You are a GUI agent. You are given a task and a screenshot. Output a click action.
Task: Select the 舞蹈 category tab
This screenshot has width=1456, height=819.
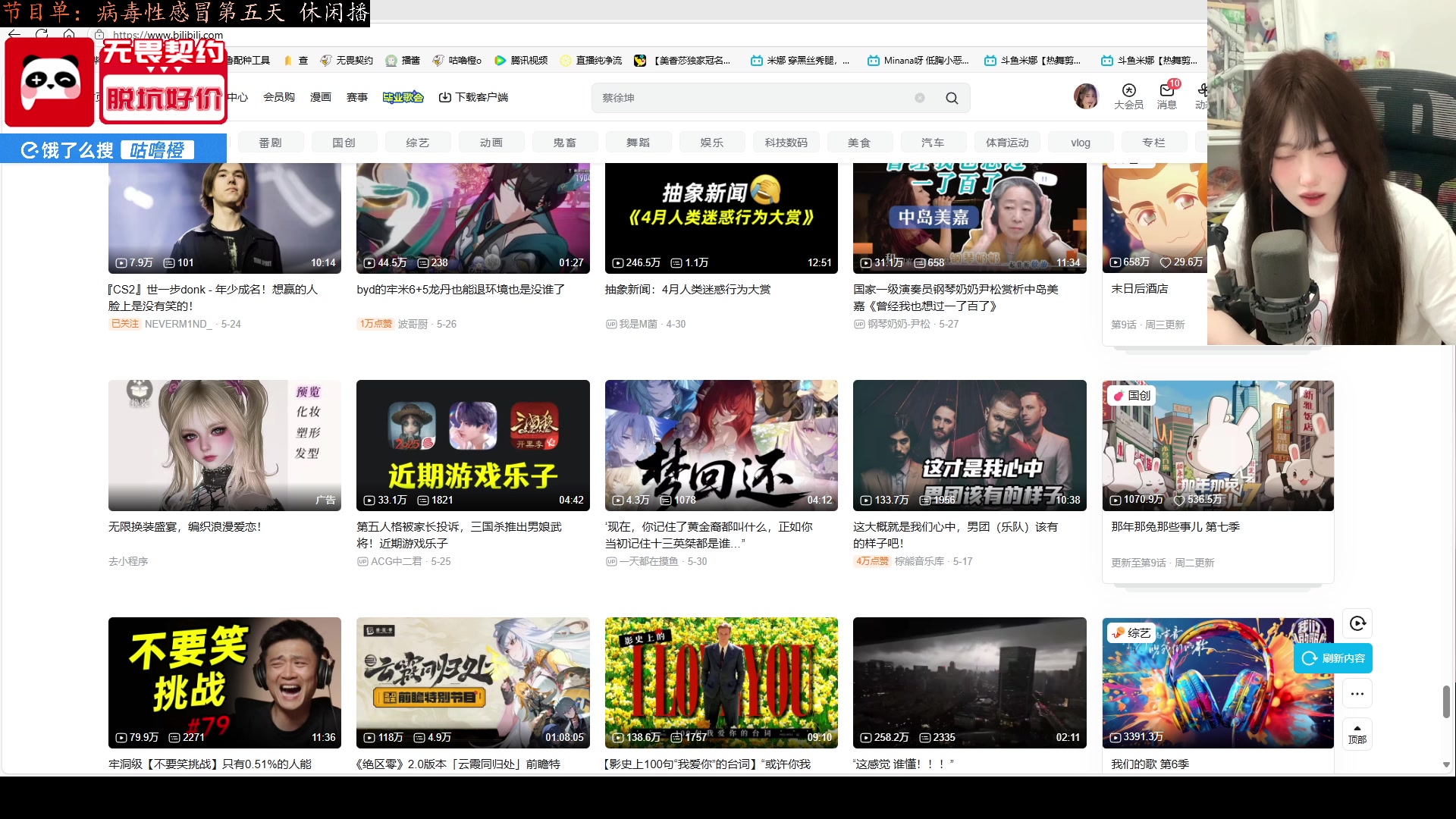click(x=639, y=142)
